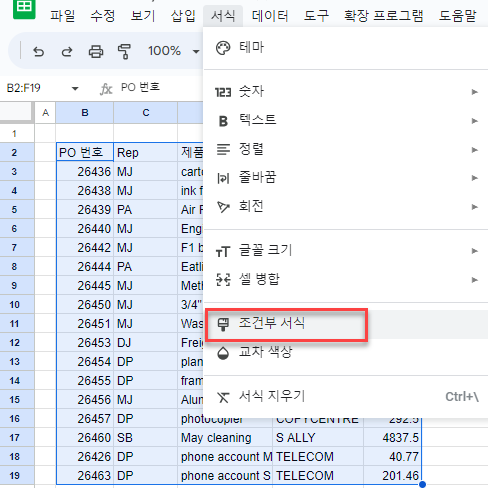488x488 pixels.
Task: Click the font size tT icon
Action: point(223,252)
